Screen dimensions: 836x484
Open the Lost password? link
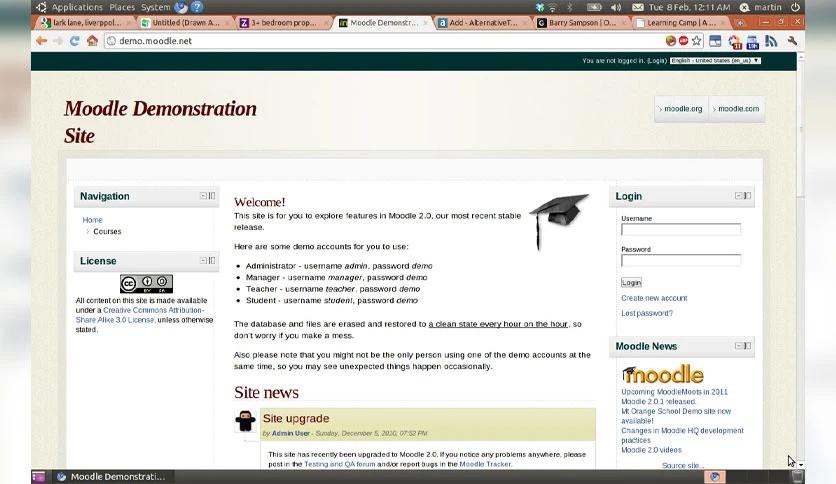[647, 313]
